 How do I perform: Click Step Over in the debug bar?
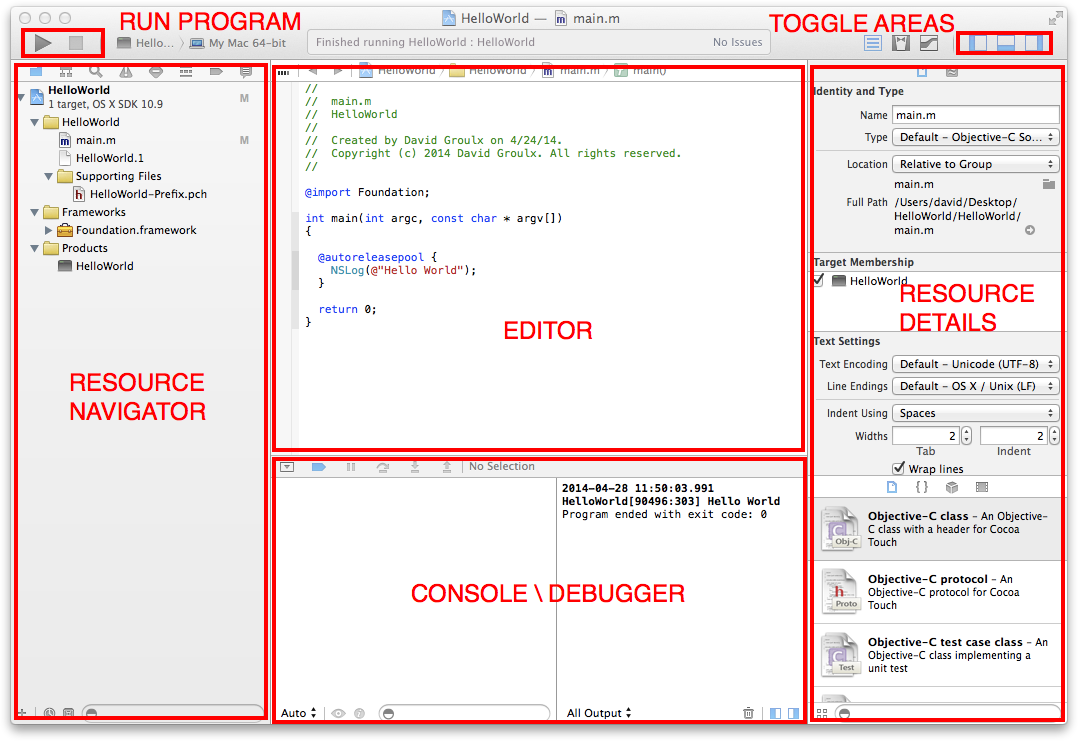[382, 467]
